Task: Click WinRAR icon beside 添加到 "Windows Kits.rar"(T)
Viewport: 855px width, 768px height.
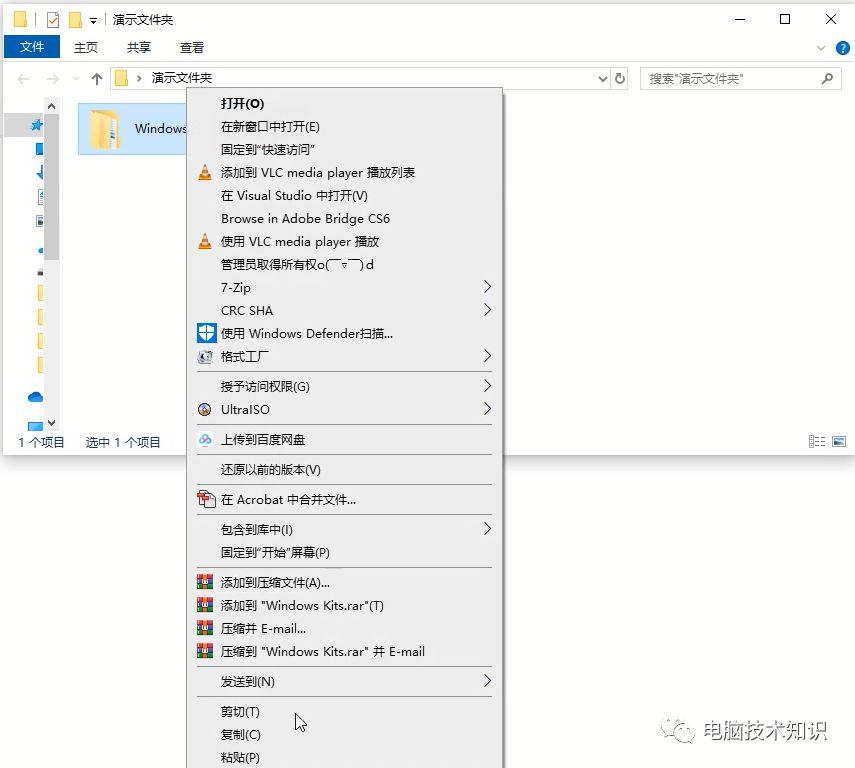Action: click(x=205, y=605)
